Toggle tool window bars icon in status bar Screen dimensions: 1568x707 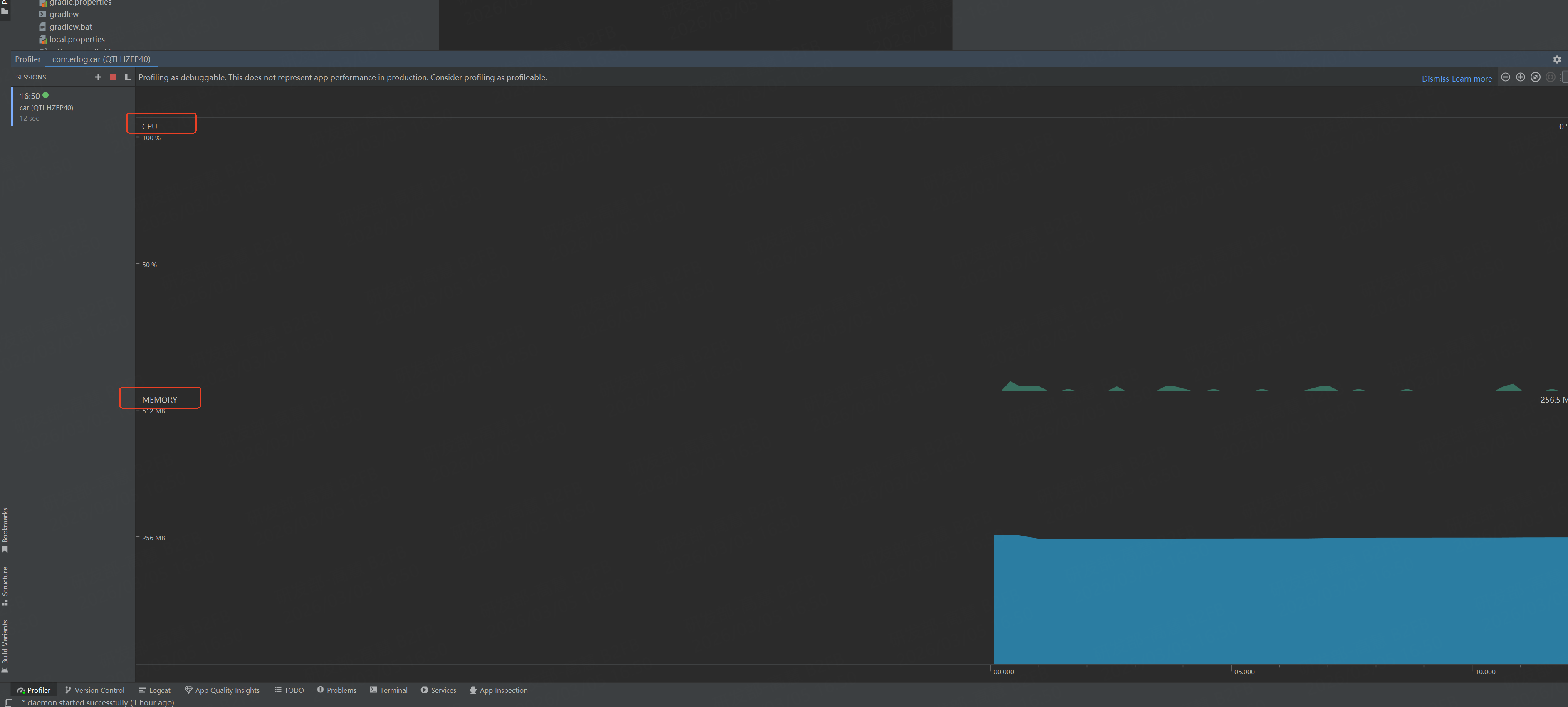pyautogui.click(x=8, y=703)
